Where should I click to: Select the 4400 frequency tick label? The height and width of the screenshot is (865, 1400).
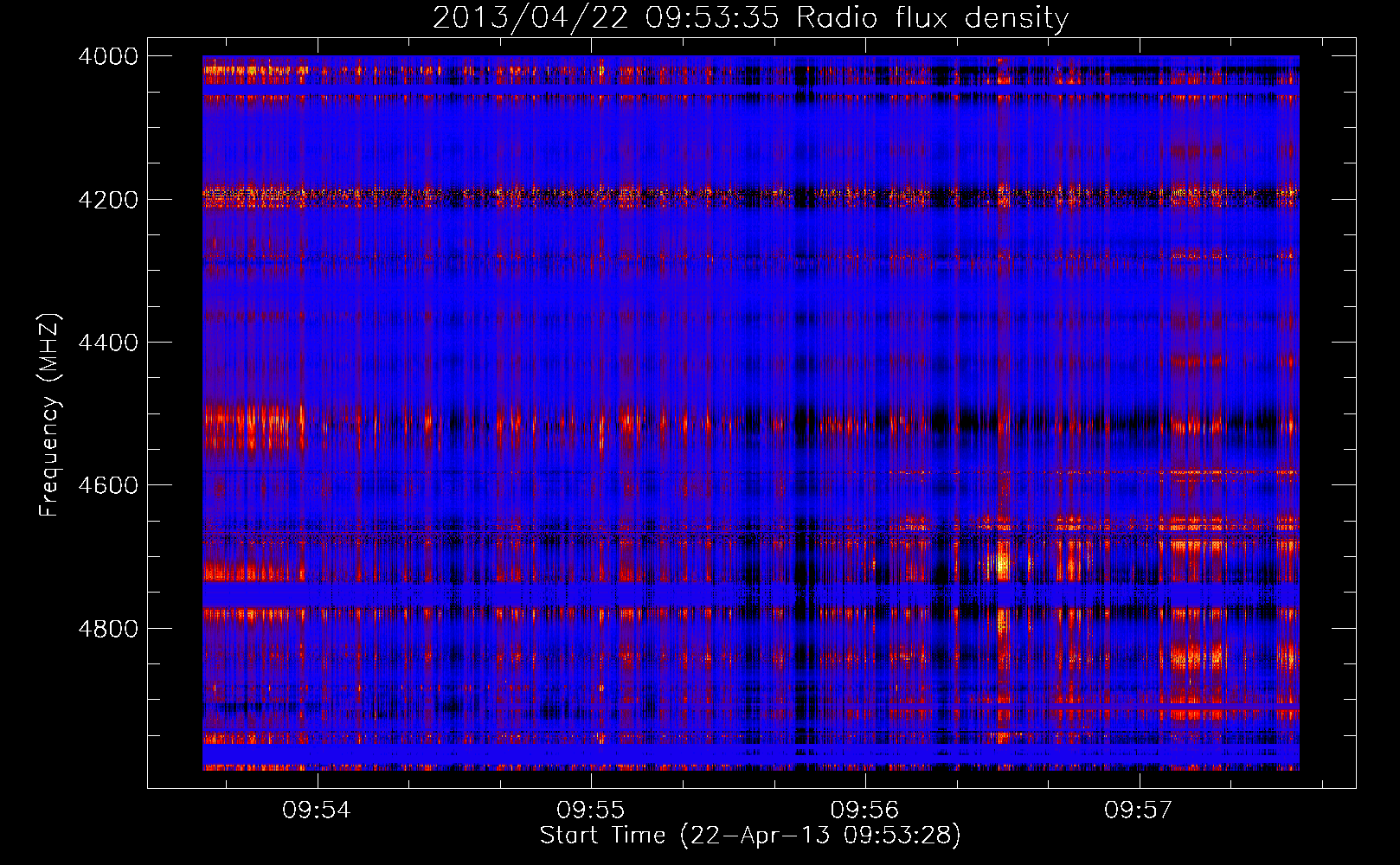tap(108, 343)
